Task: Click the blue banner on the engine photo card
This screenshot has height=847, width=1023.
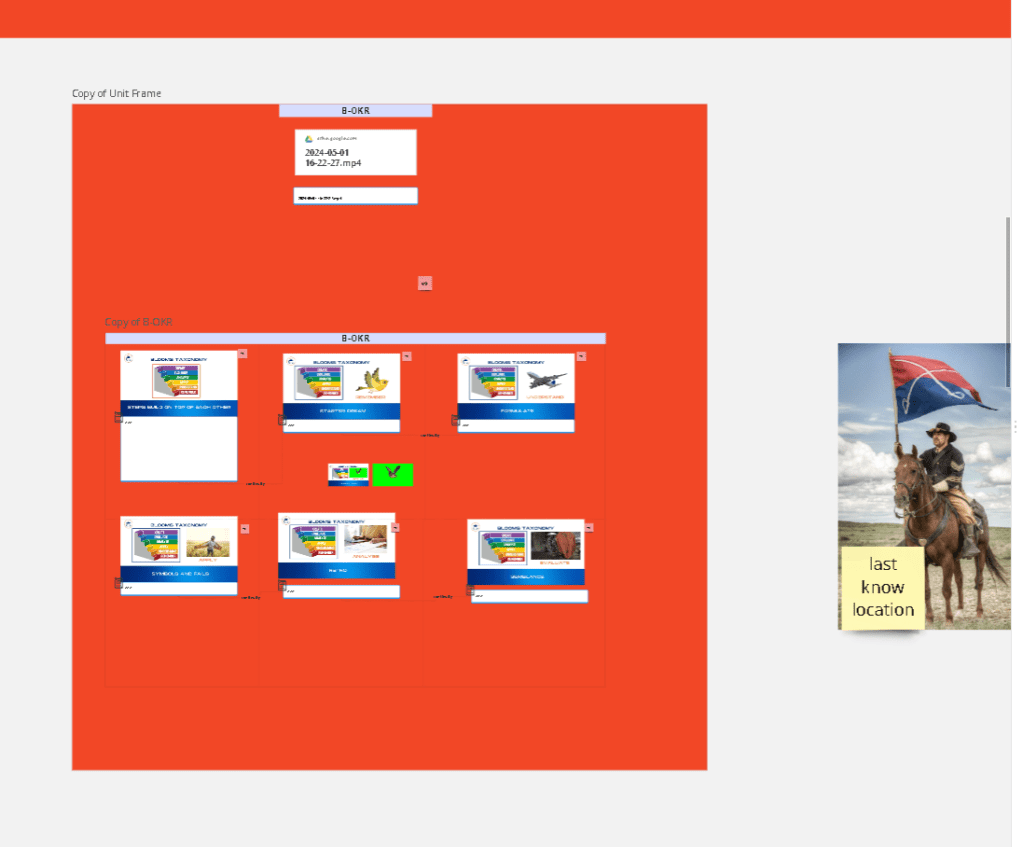Action: (x=526, y=577)
